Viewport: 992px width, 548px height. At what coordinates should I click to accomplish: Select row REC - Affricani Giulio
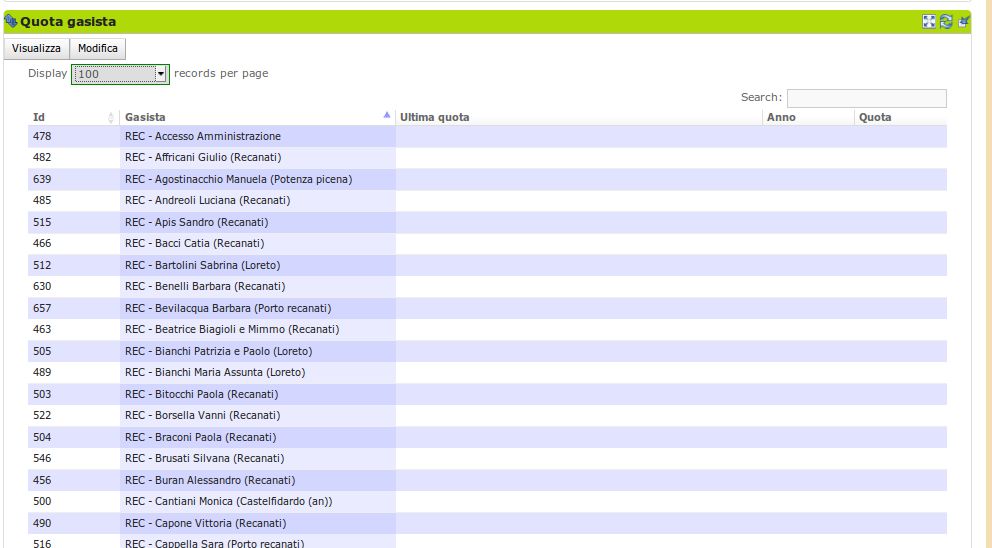tap(203, 158)
